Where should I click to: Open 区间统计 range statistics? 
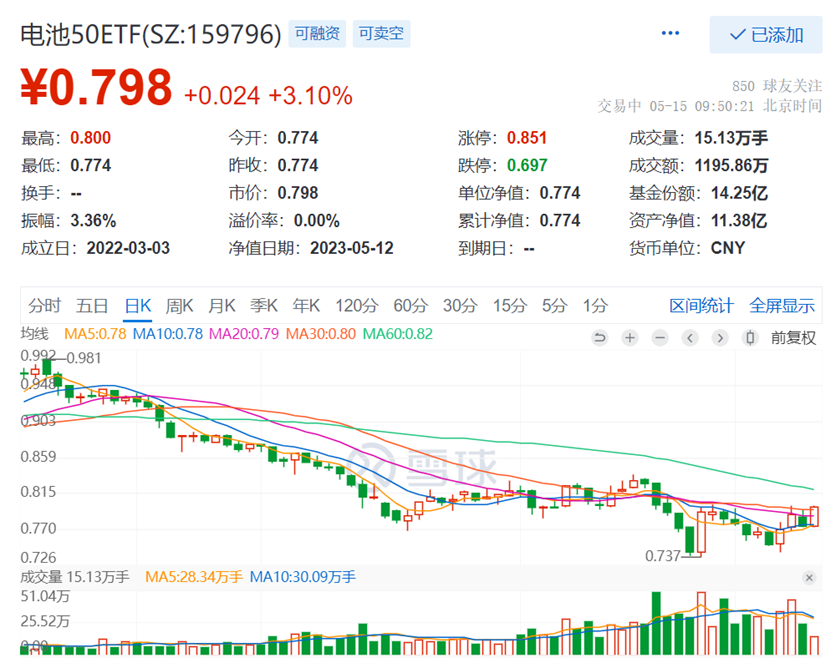tap(701, 306)
